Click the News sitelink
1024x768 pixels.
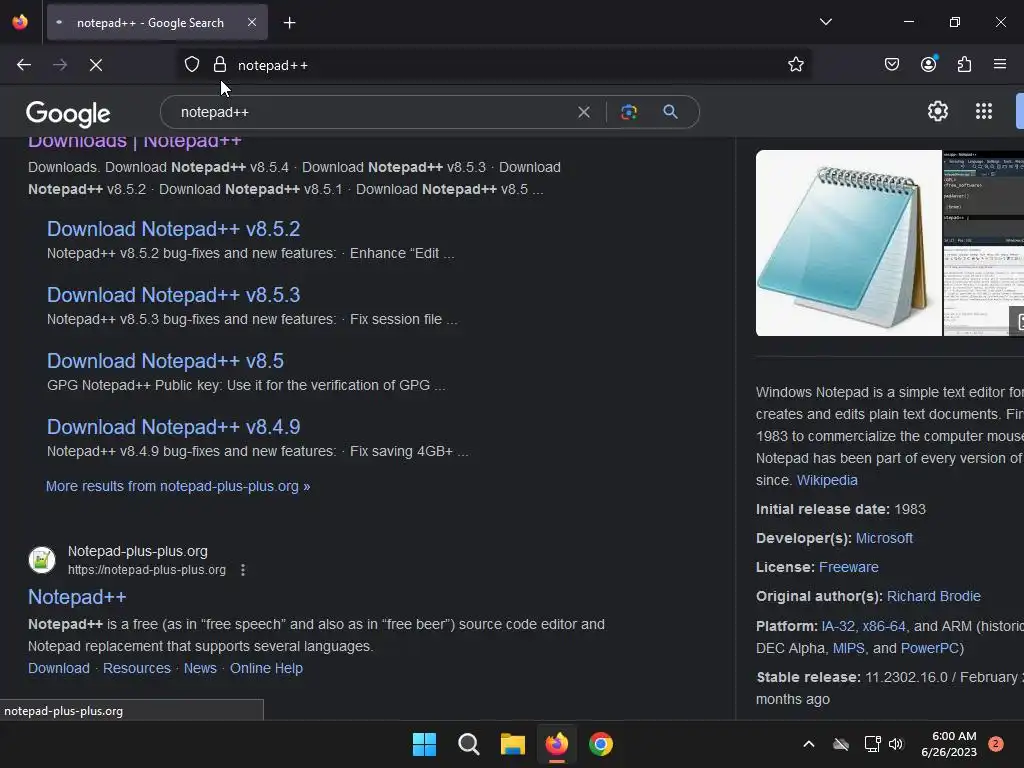(200, 669)
